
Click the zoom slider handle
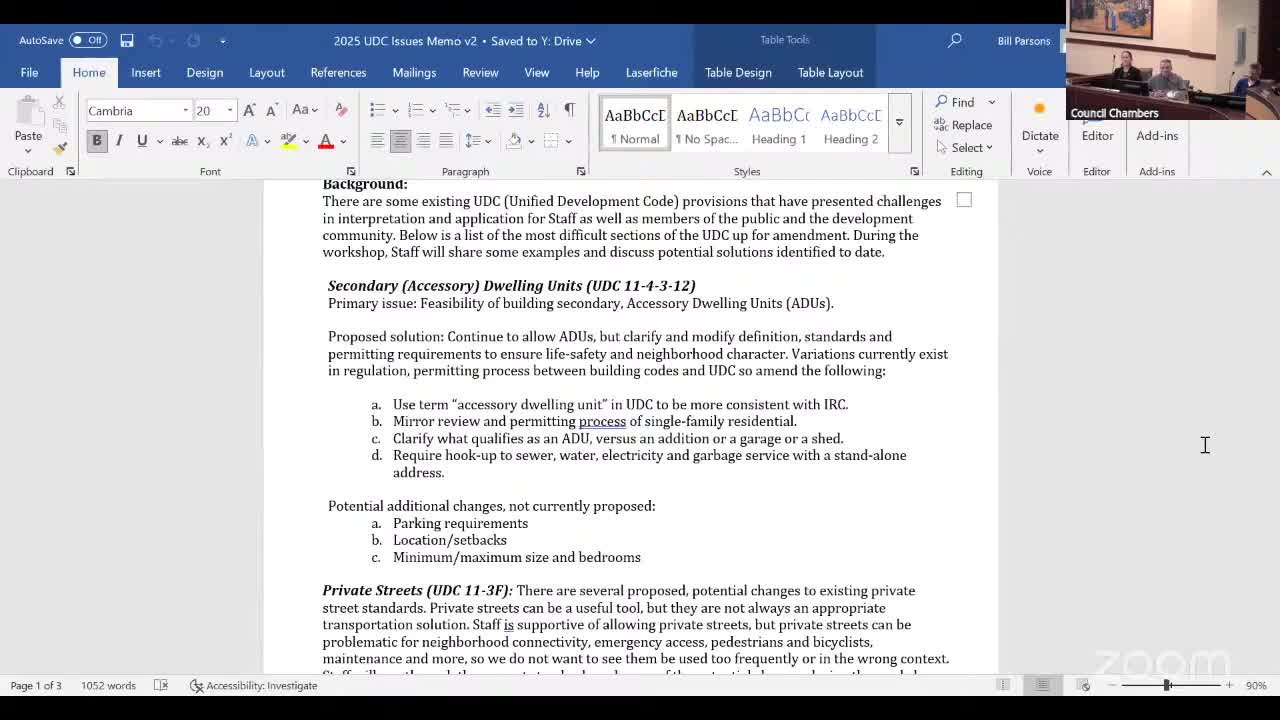coord(1167,685)
